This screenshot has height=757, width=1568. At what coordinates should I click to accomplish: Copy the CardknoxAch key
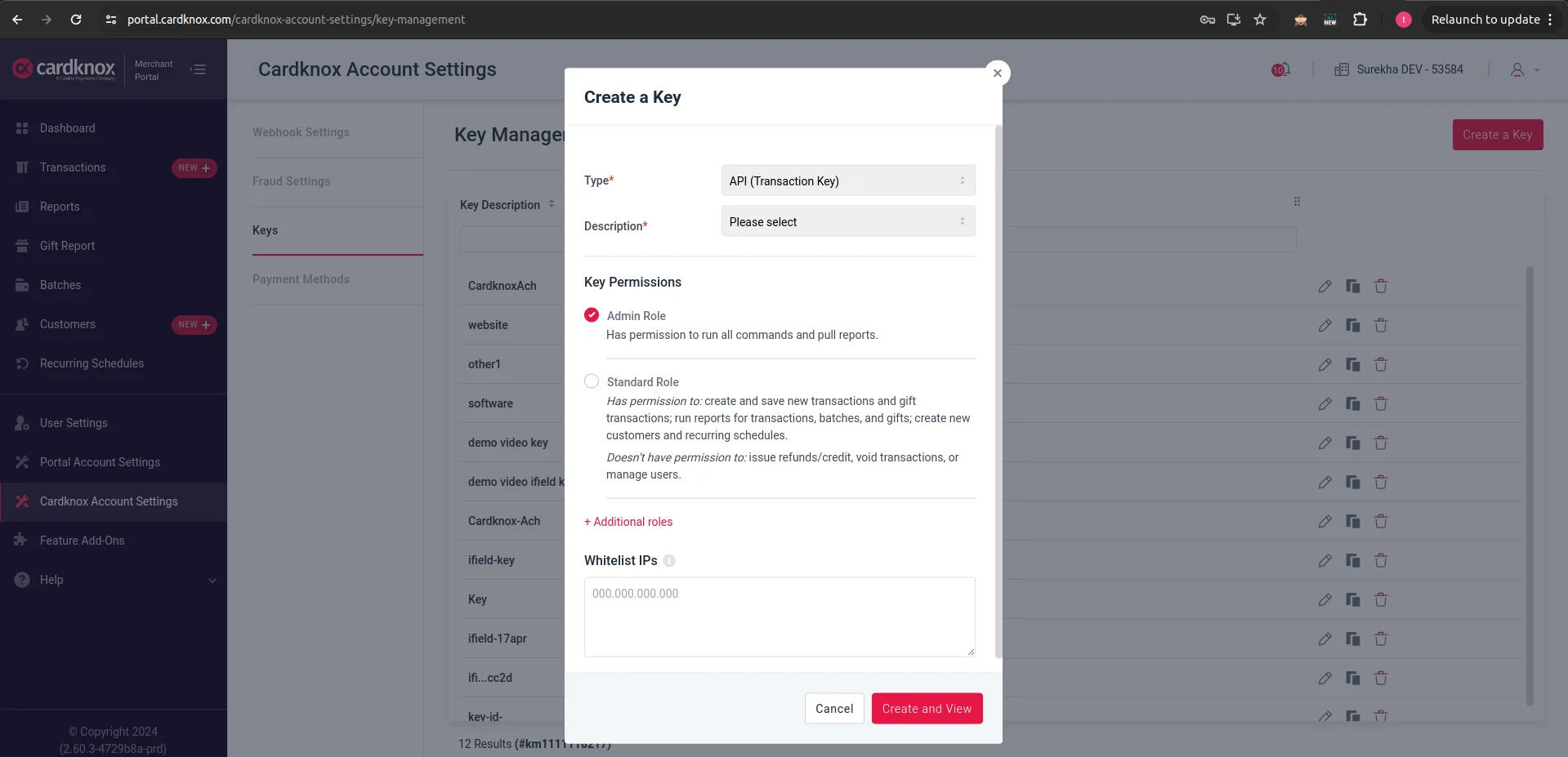pyautogui.click(x=1353, y=286)
